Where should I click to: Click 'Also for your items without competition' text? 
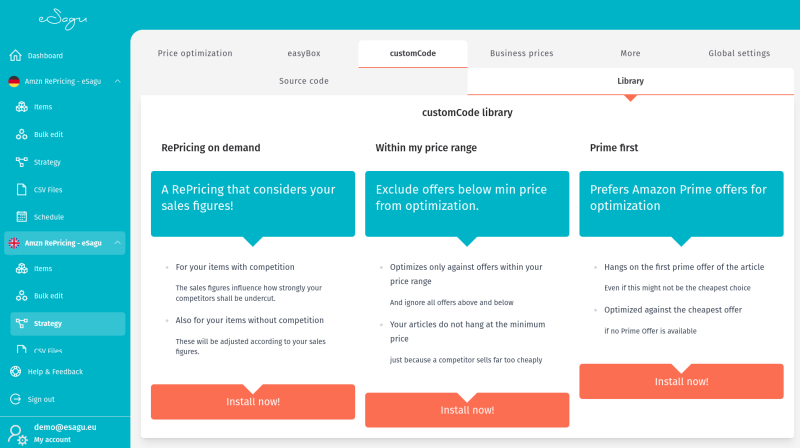[x=249, y=320]
